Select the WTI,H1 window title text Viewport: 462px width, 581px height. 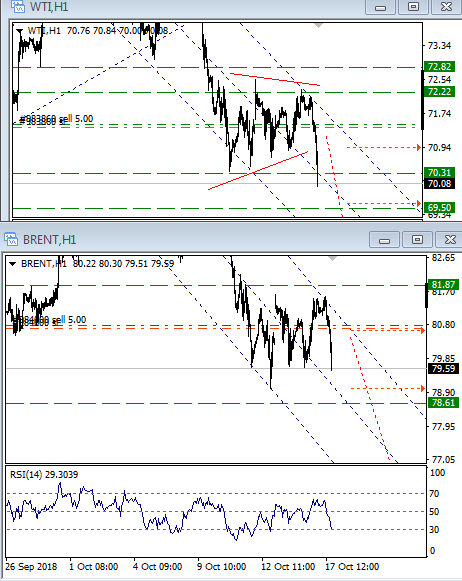49,6
